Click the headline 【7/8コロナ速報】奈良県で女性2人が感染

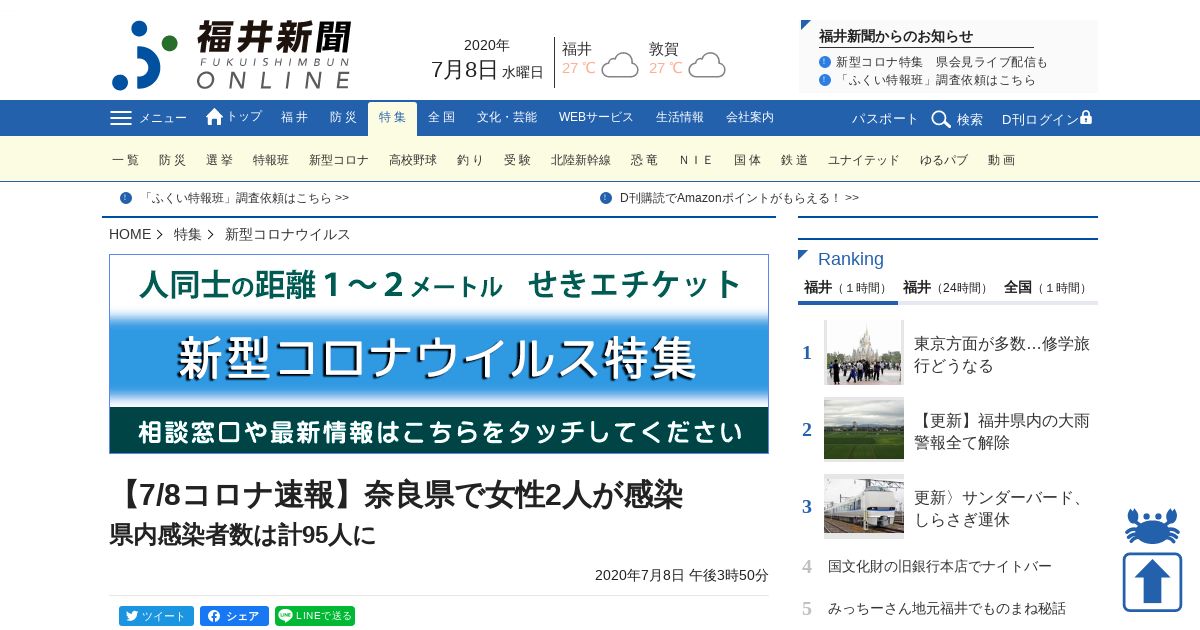tap(398, 494)
